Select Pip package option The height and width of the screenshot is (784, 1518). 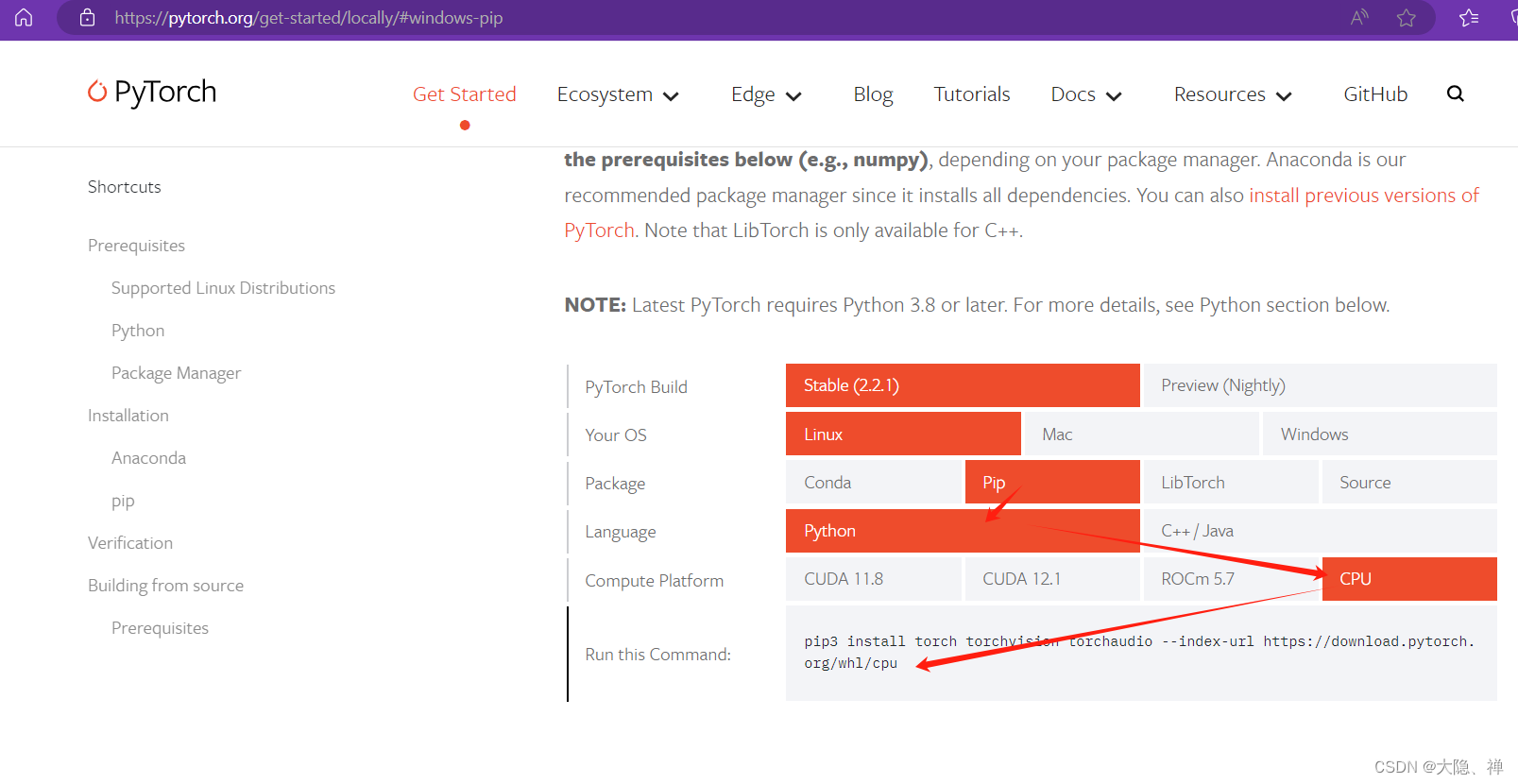1052,482
